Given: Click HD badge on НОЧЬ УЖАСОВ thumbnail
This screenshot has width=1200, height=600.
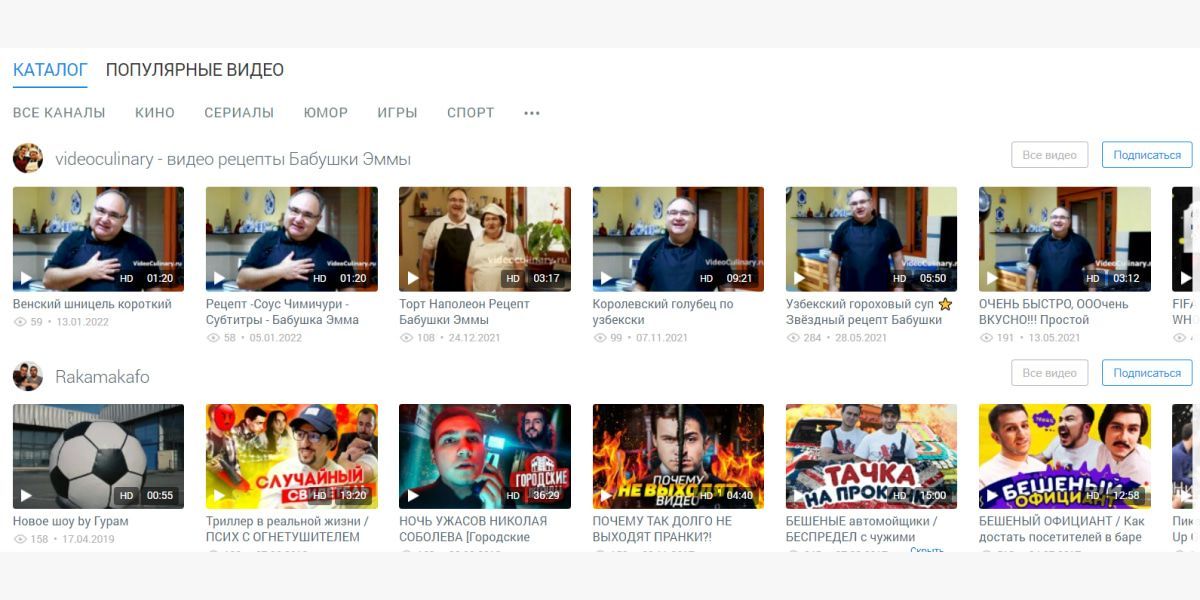Looking at the screenshot, I should point(513,495).
